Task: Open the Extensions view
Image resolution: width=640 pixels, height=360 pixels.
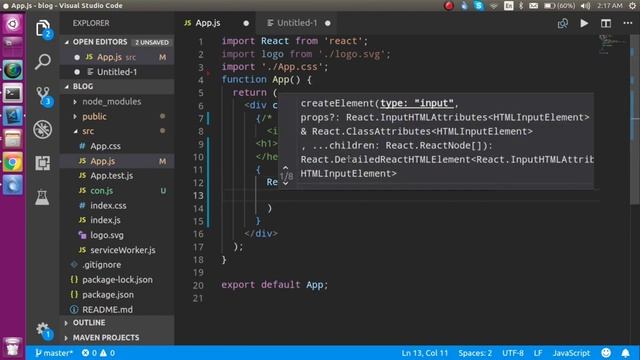Action: [43, 163]
